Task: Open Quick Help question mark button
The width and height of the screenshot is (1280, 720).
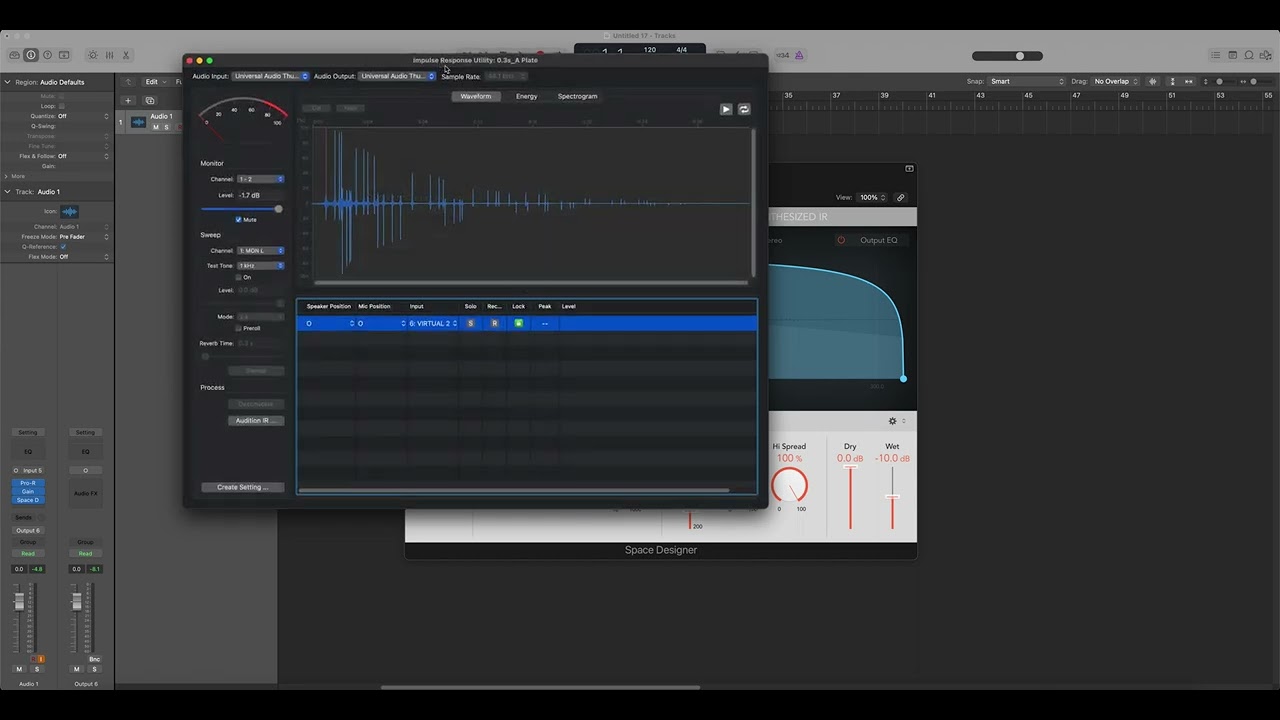Action: tap(47, 55)
